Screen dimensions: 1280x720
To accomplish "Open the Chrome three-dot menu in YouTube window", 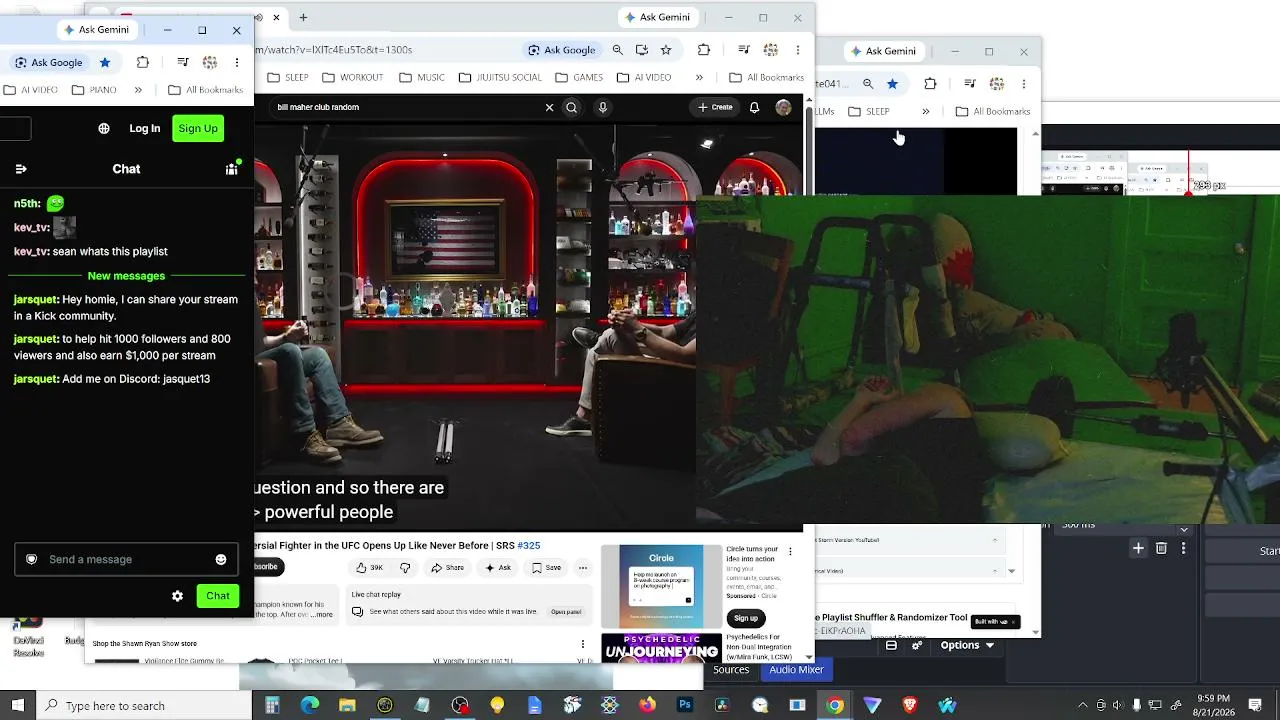I will tap(797, 50).
